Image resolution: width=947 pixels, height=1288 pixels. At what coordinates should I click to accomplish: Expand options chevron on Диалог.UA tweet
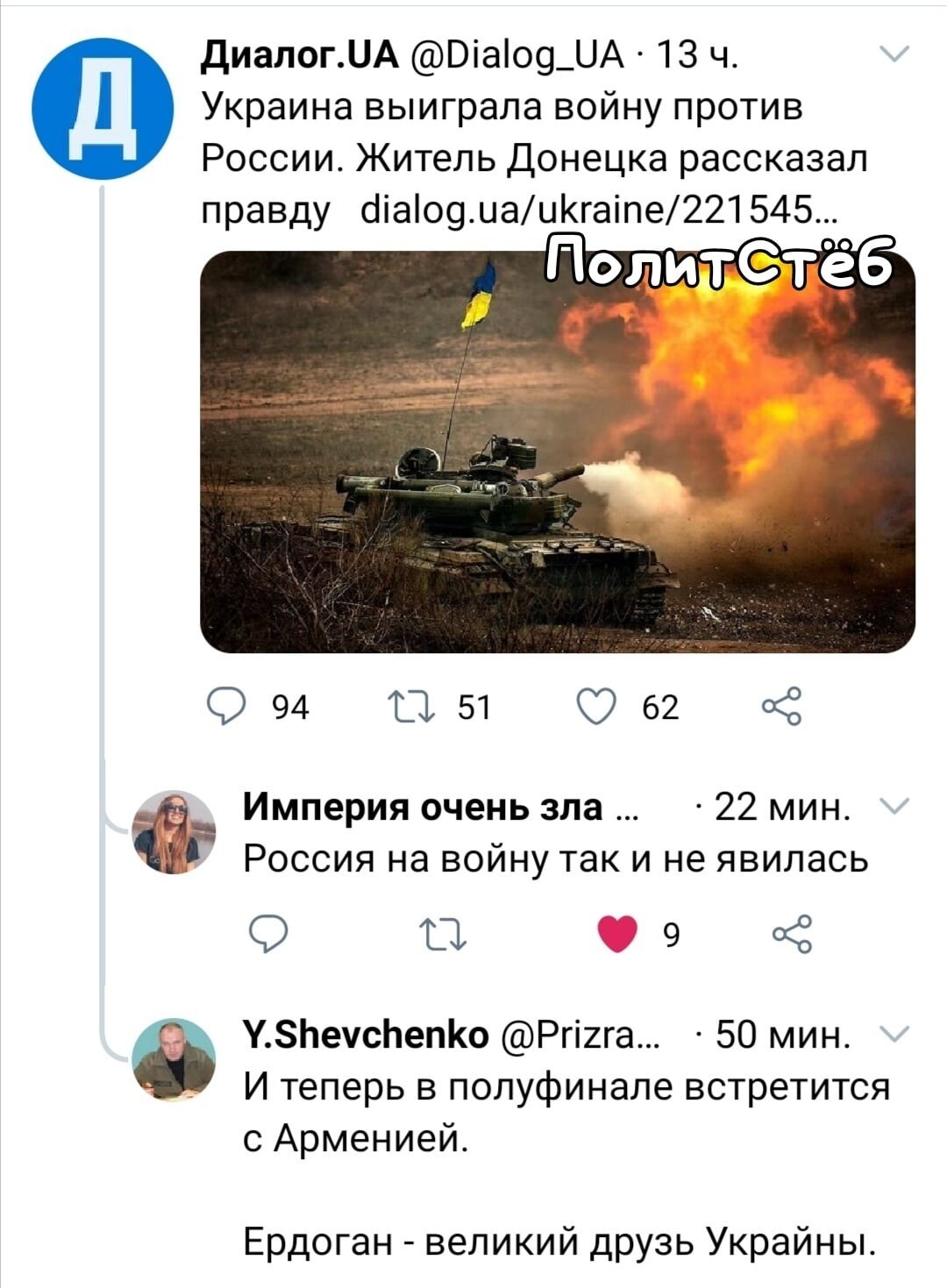(894, 55)
